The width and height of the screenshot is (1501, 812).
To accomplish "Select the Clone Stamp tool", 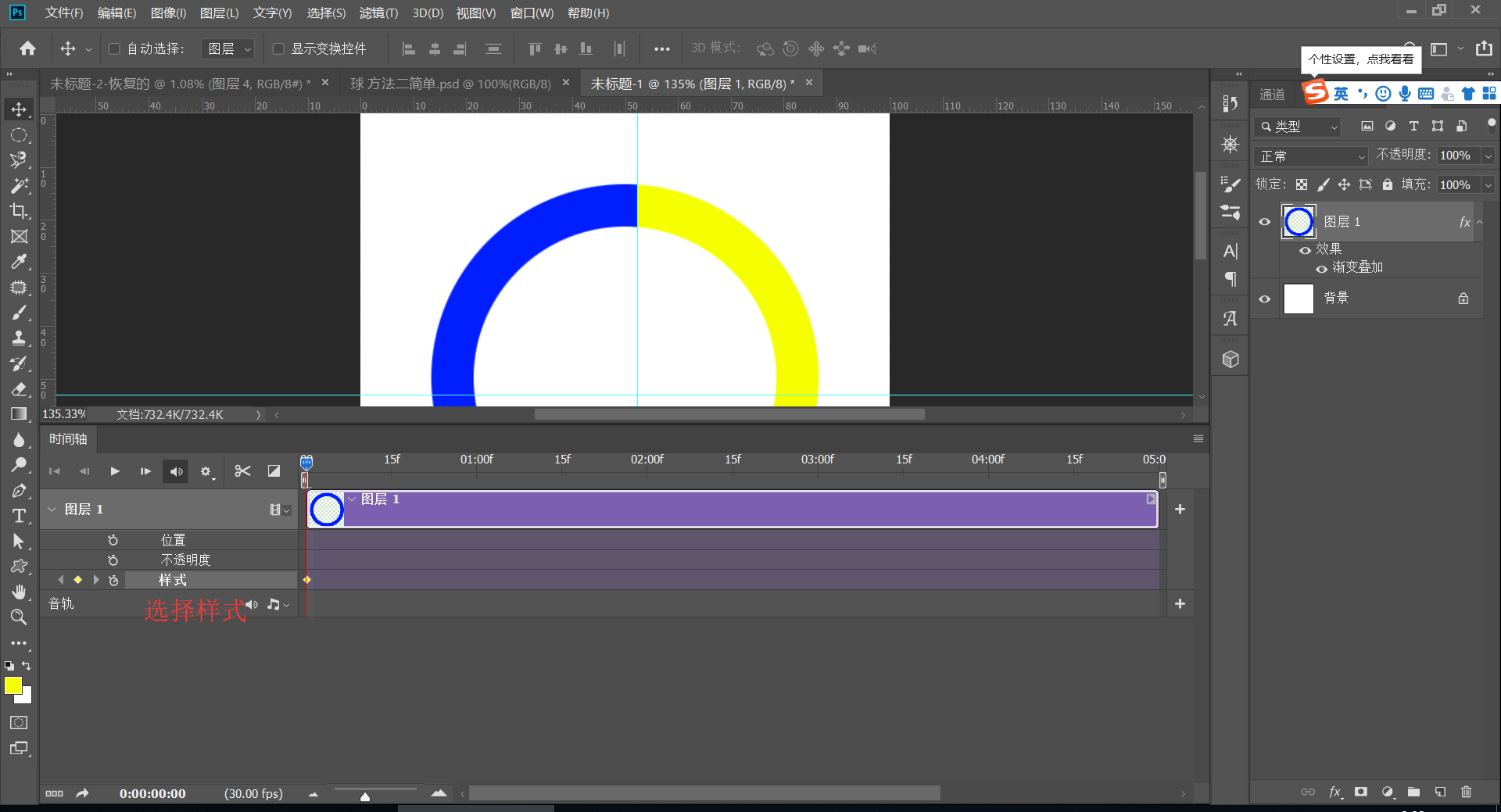I will (x=19, y=338).
